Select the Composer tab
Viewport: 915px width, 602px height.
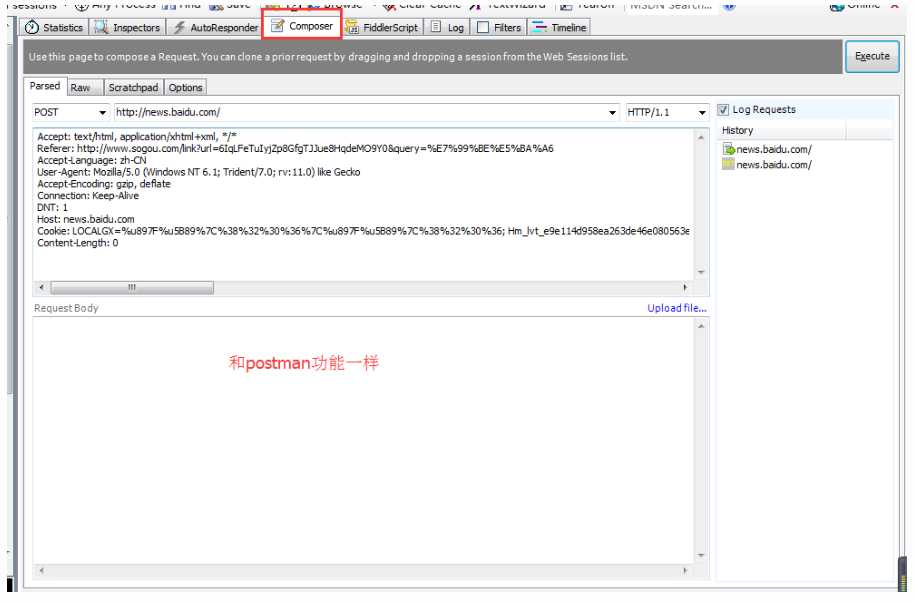(x=302, y=26)
